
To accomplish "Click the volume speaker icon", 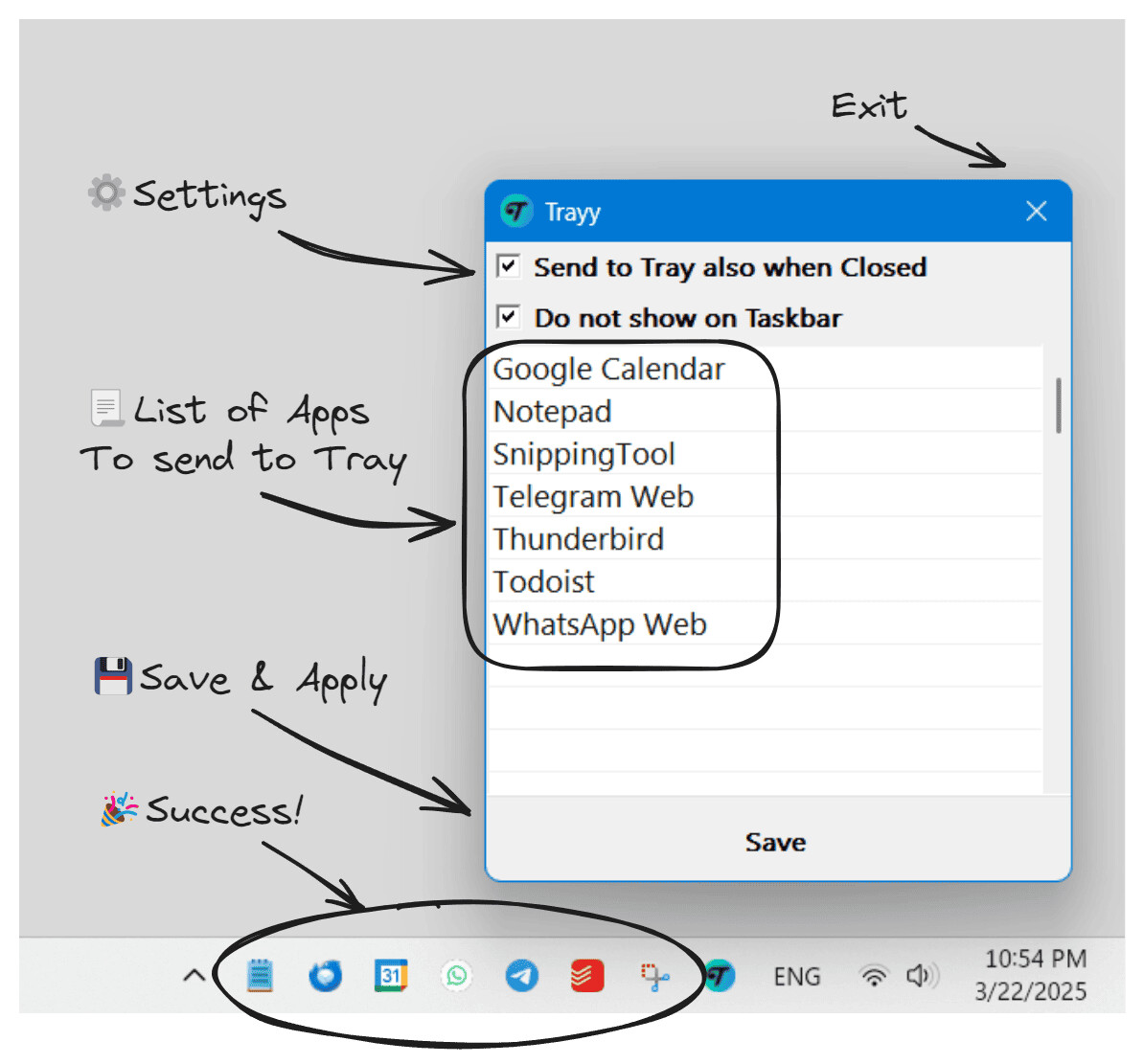I will (x=923, y=976).
